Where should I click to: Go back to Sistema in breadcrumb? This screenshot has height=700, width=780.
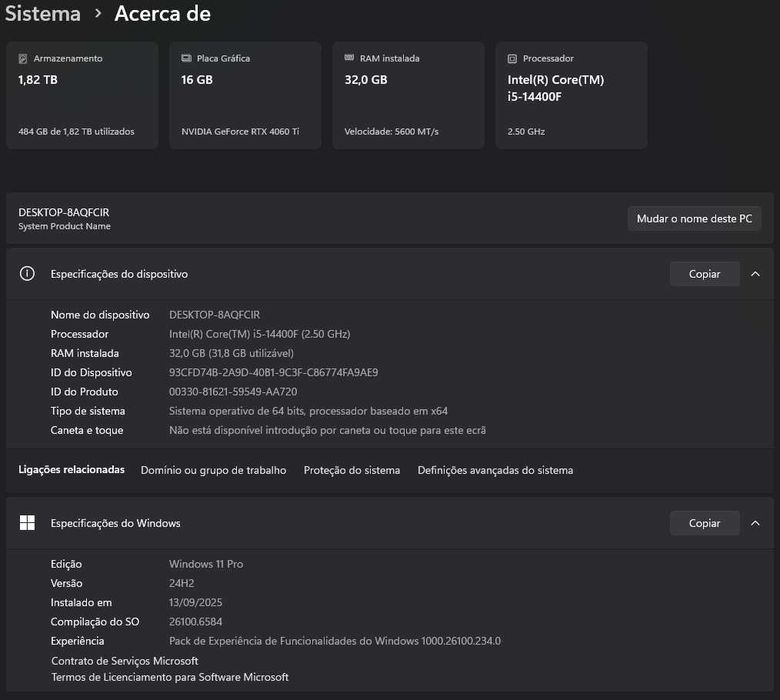click(42, 14)
